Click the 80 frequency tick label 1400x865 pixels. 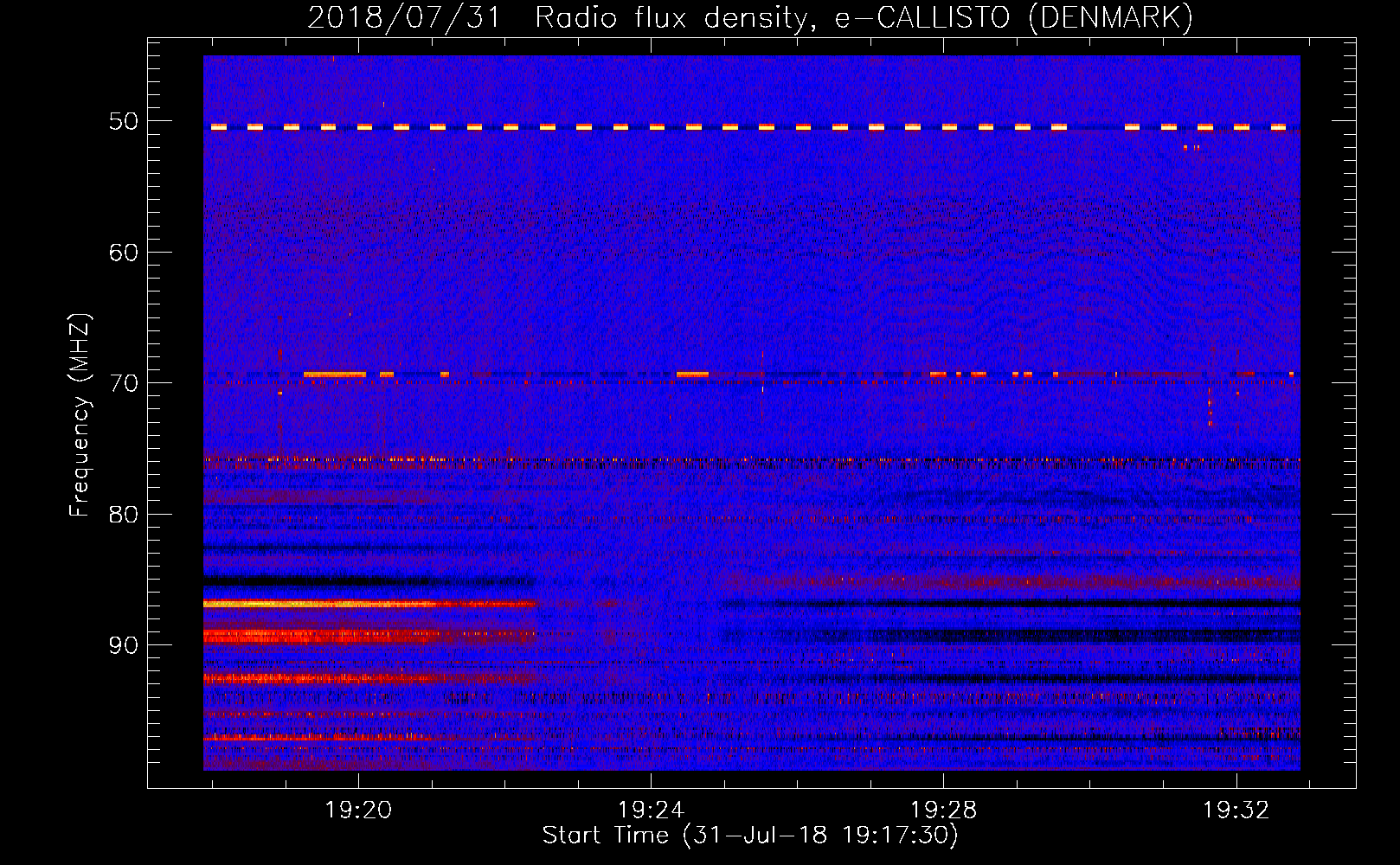pos(124,515)
